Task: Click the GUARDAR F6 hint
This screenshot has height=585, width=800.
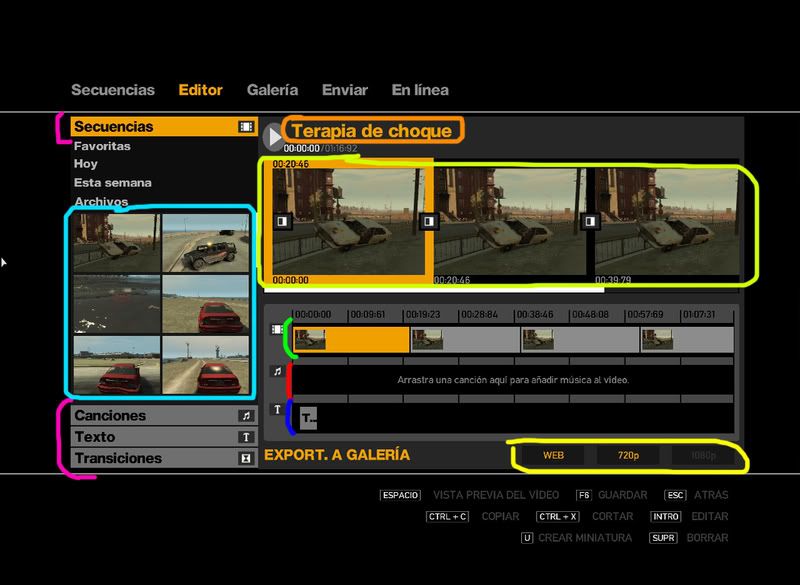Action: pos(612,495)
